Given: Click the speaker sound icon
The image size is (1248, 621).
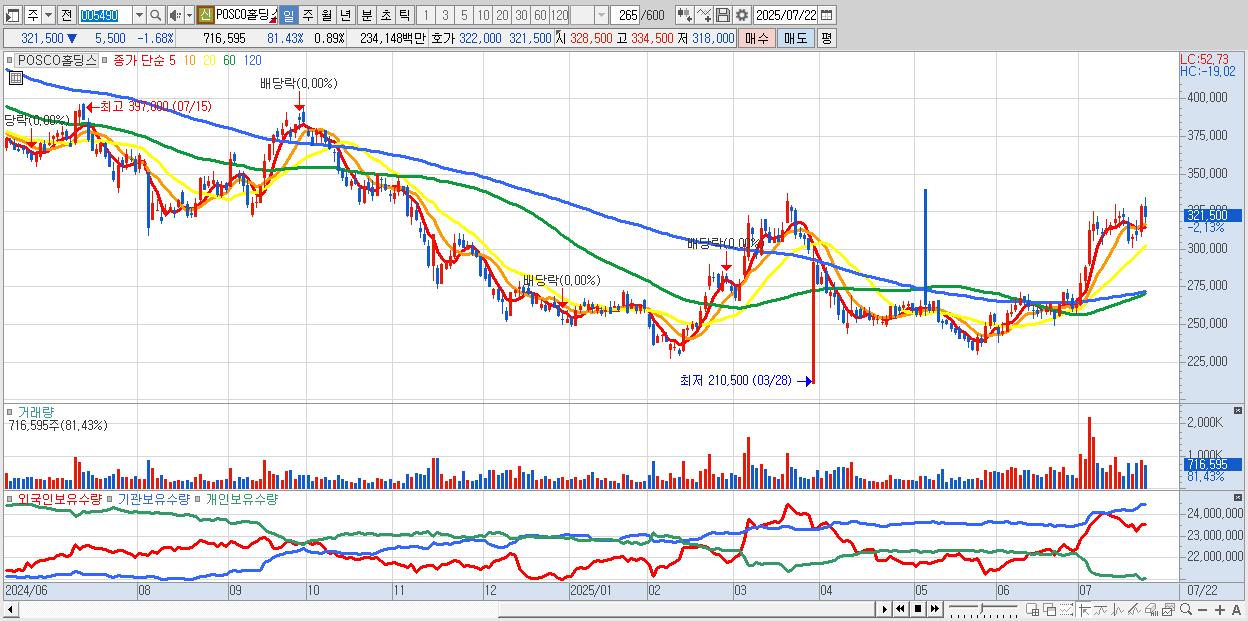Looking at the screenshot, I should (175, 15).
